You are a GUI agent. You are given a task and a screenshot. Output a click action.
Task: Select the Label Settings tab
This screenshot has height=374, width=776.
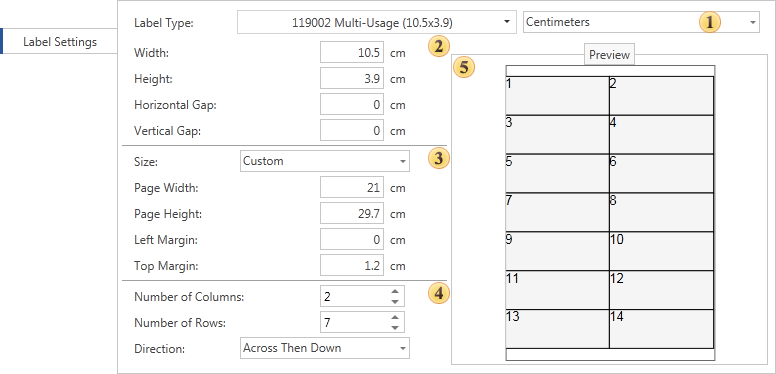pyautogui.click(x=59, y=42)
